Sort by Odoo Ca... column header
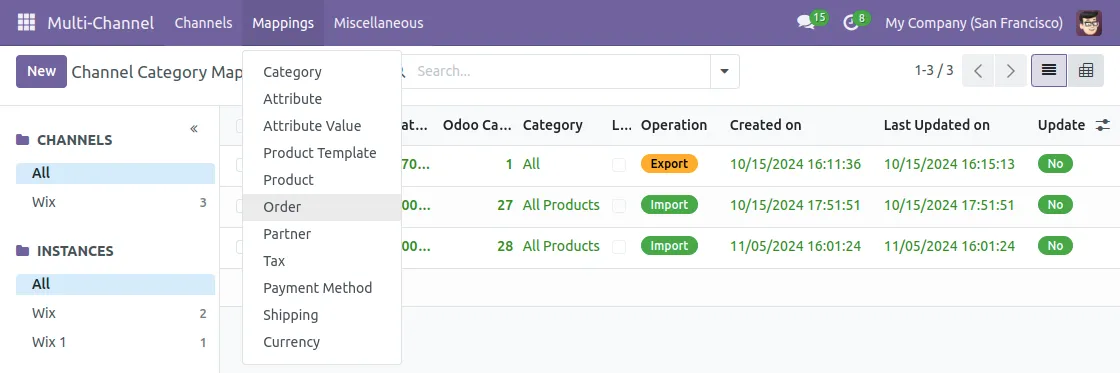This screenshot has width=1120, height=373. click(x=477, y=125)
